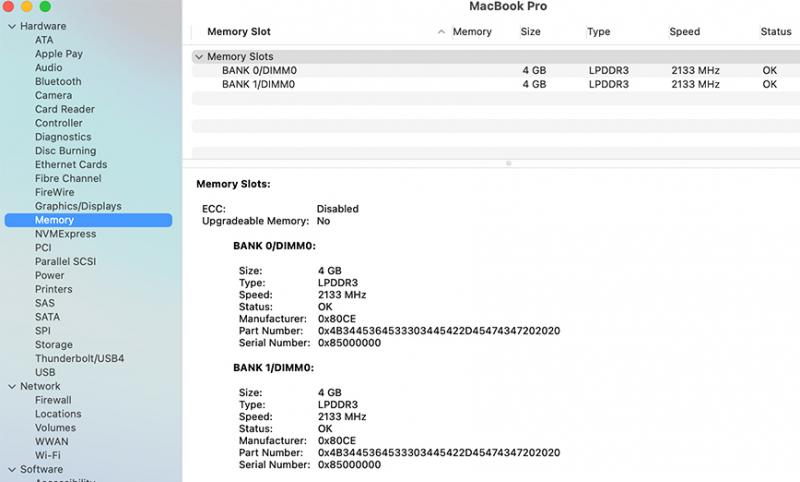
Task: Select Wi-Fi under Network
Action: [x=48, y=455]
